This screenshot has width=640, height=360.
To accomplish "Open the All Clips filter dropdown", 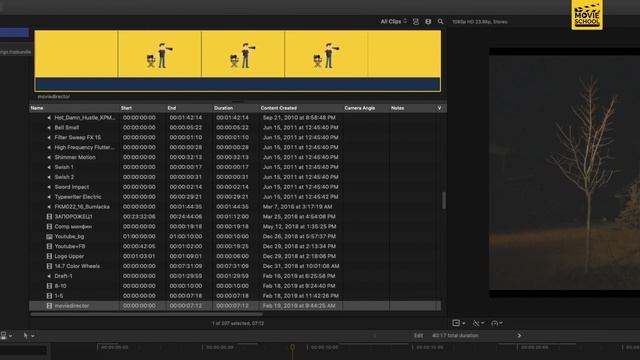I will (393, 21).
